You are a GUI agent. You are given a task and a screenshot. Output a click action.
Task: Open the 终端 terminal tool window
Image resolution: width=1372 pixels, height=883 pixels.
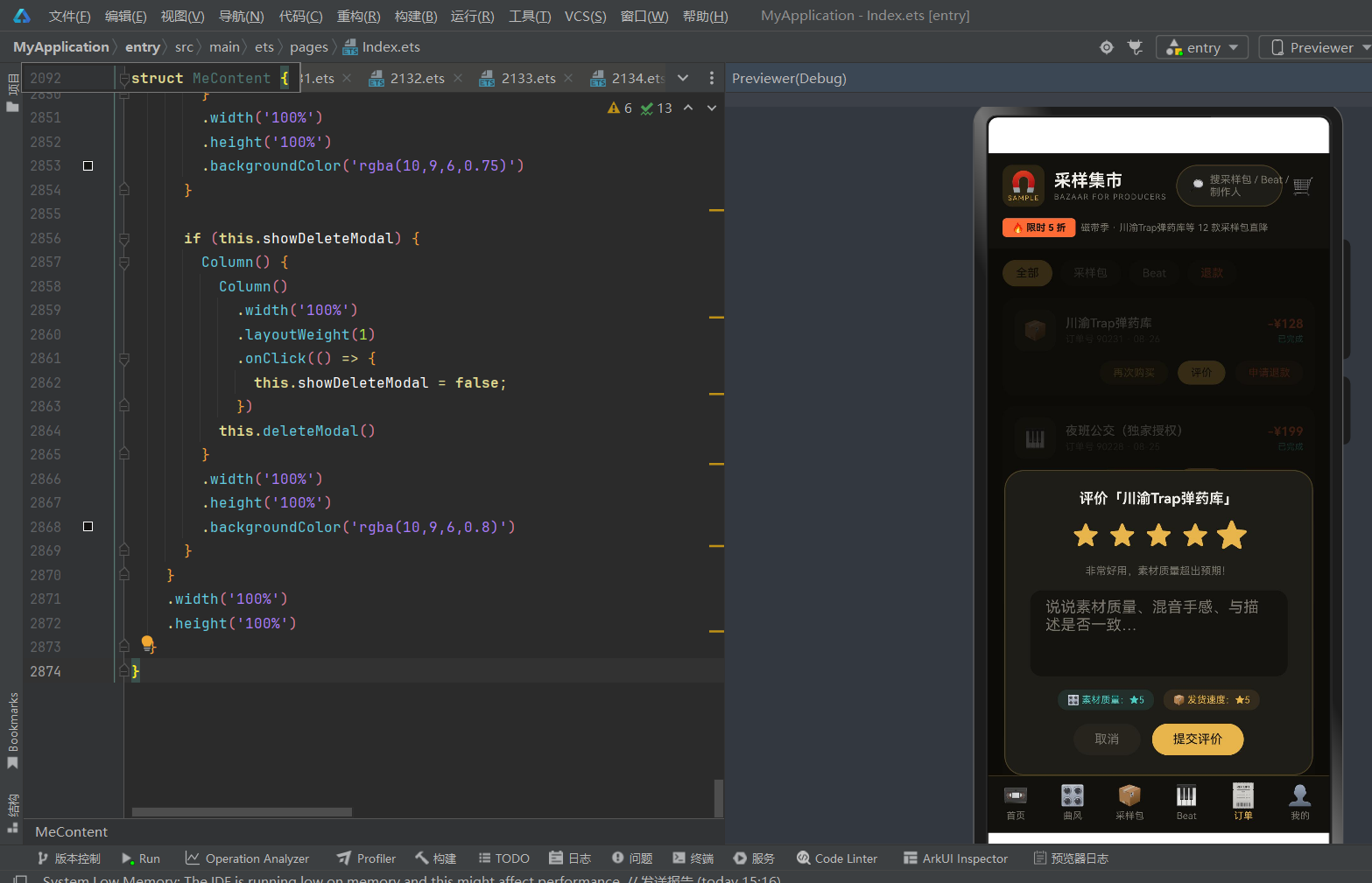click(x=693, y=858)
